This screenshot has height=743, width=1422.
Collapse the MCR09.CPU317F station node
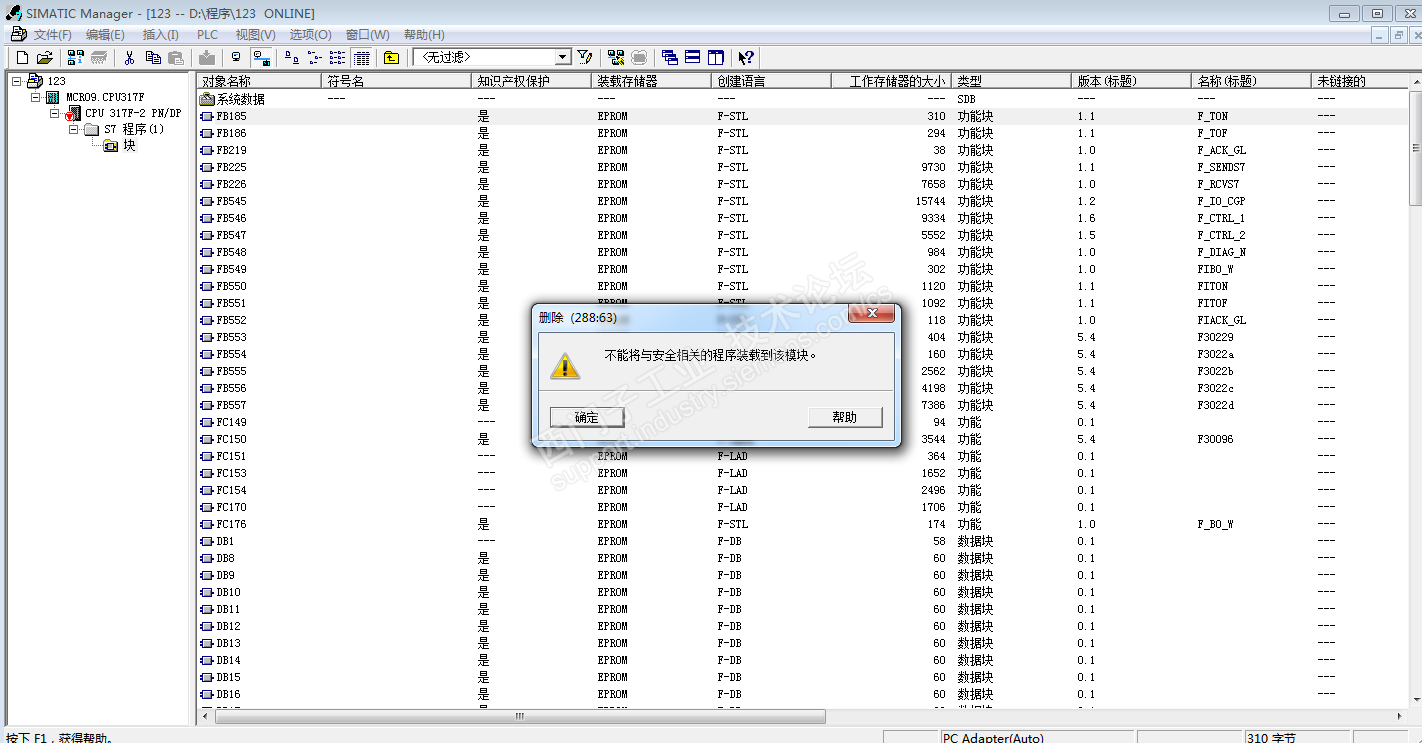point(36,97)
